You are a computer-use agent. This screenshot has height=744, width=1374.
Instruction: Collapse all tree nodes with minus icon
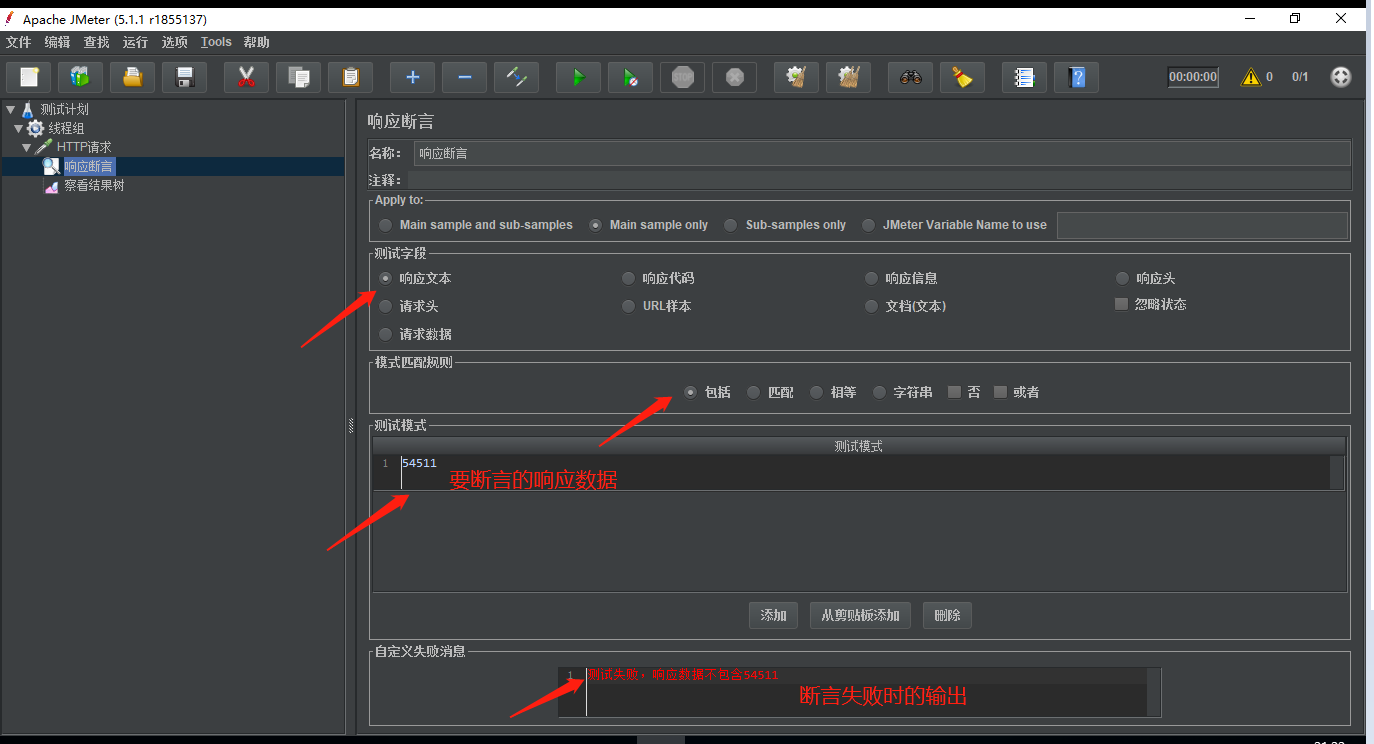(x=464, y=77)
